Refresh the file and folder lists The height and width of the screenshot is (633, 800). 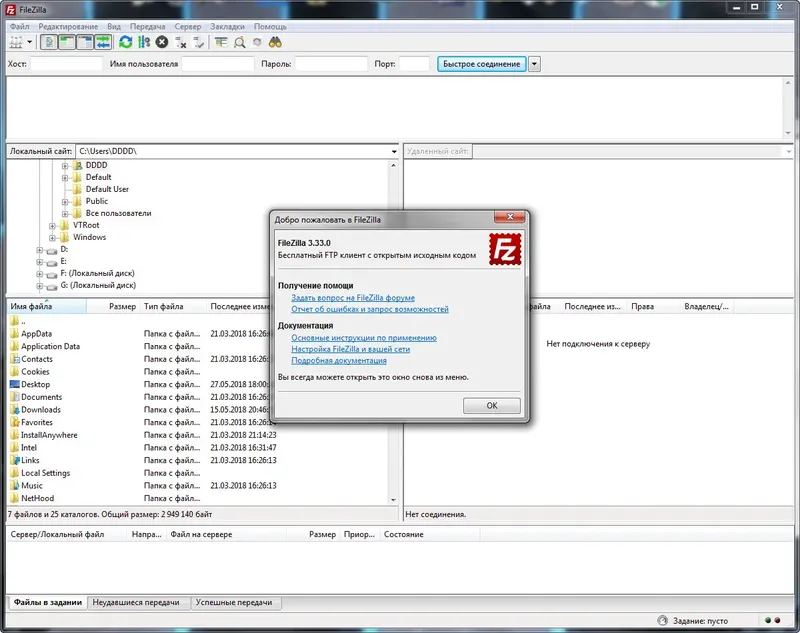click(126, 42)
